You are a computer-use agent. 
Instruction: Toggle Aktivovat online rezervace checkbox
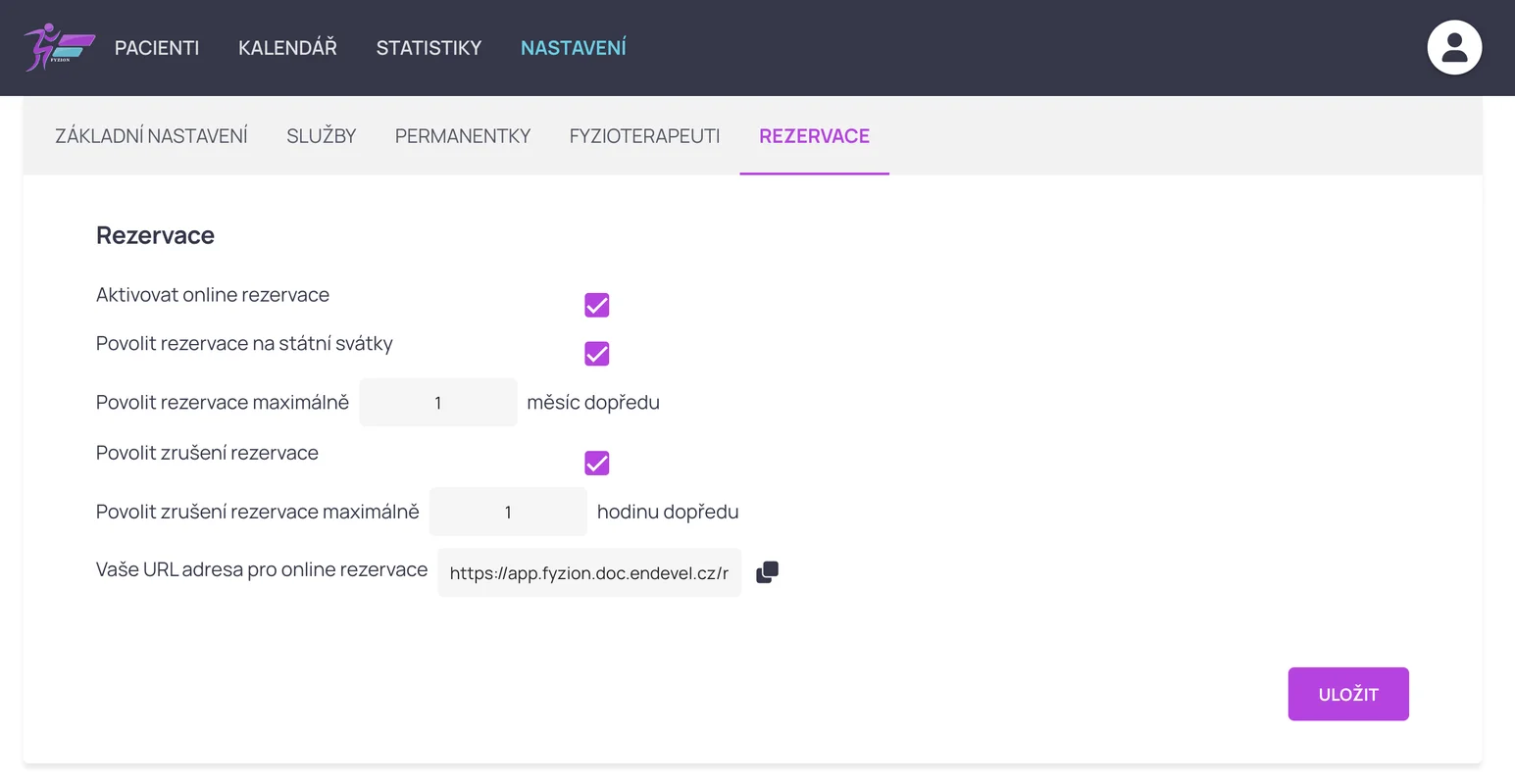(596, 306)
